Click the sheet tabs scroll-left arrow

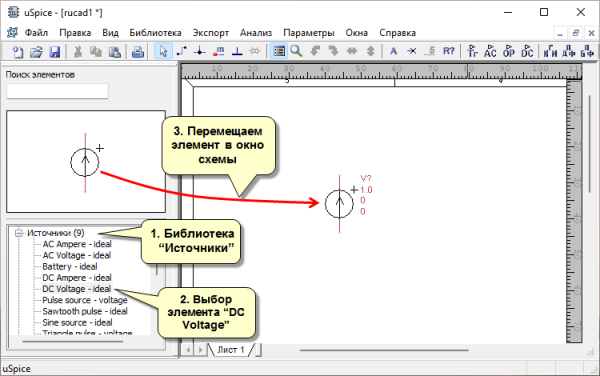(x=188, y=350)
